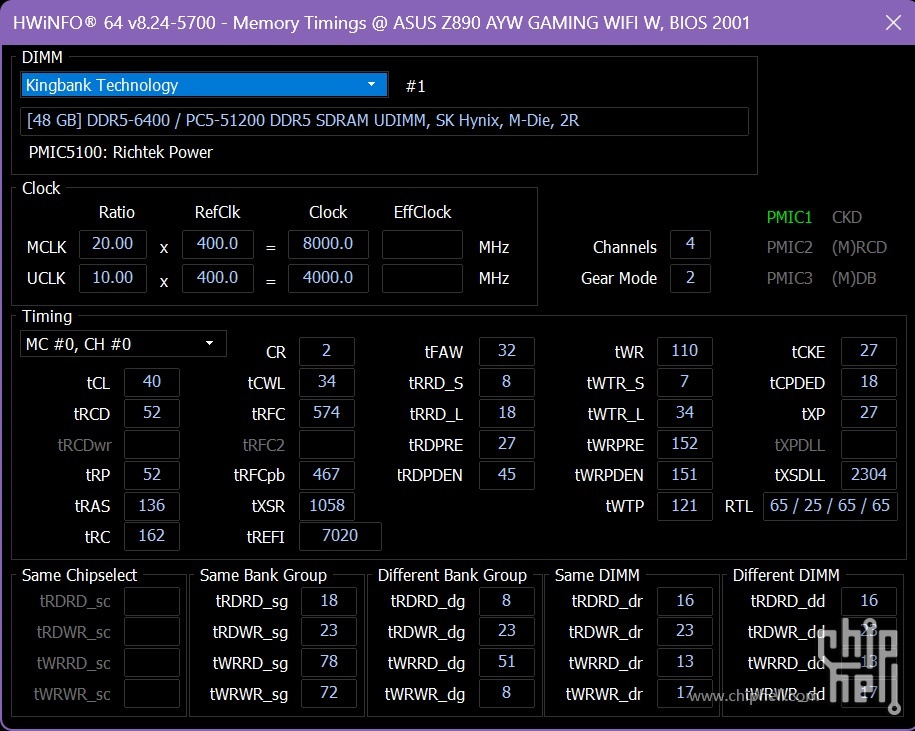
Task: Click the tCL value 40
Action: click(152, 382)
